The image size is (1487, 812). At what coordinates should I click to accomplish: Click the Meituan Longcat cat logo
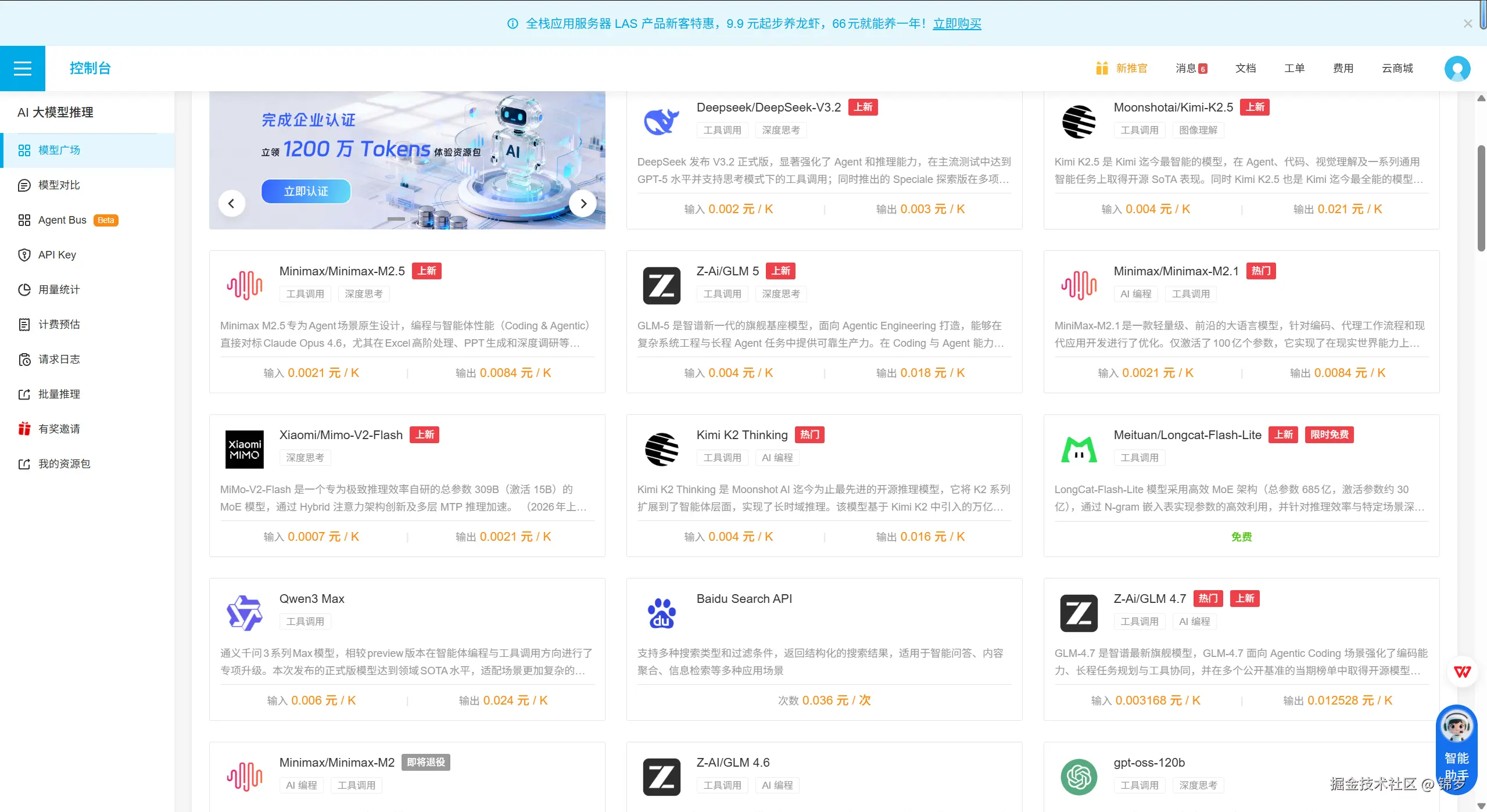1078,450
